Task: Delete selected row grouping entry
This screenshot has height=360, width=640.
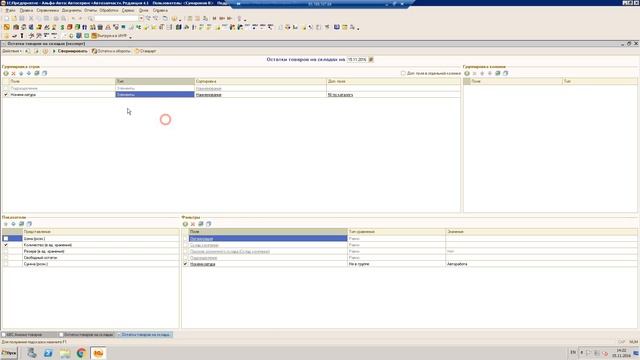Action: [x=13, y=73]
